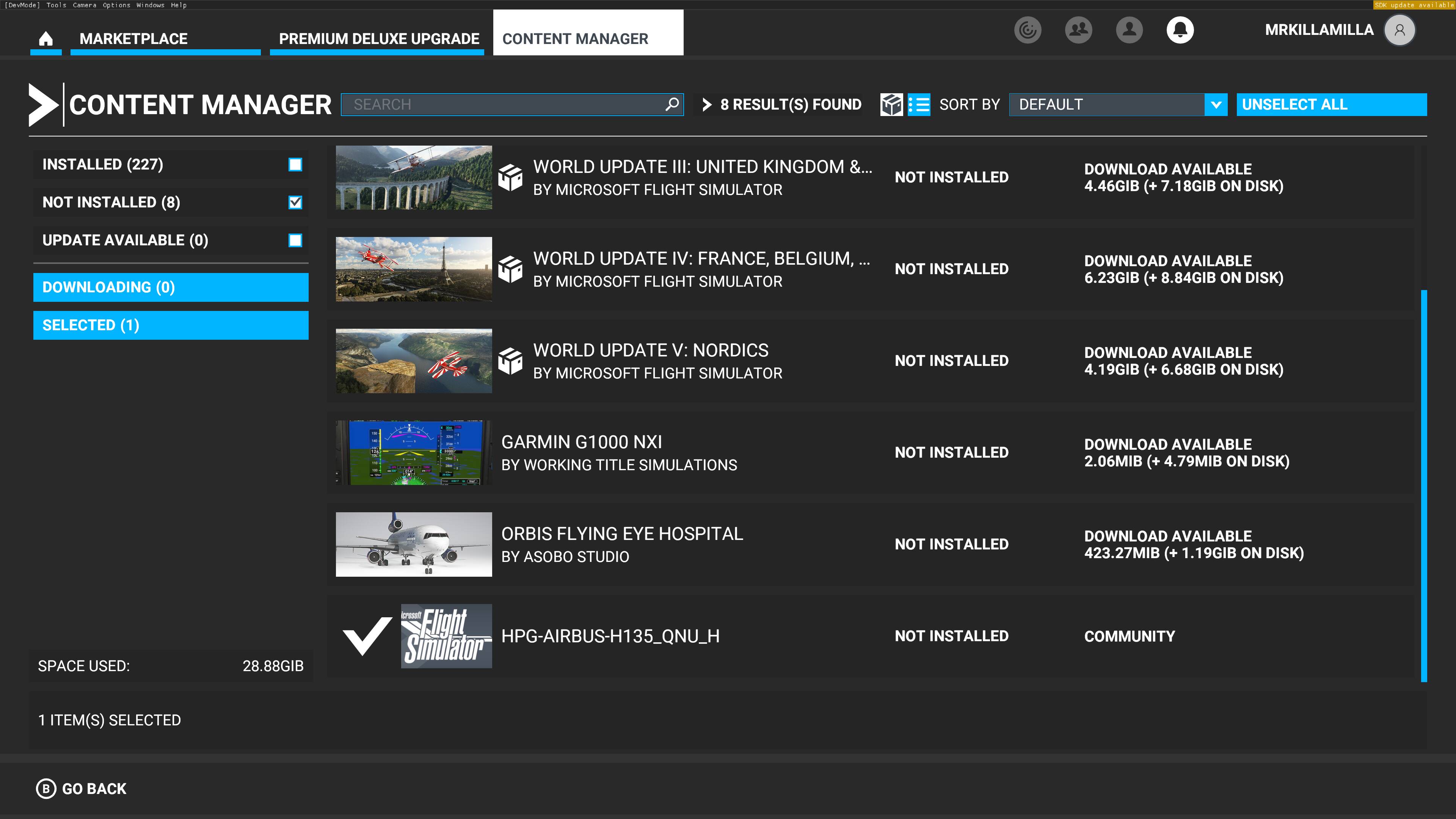
Task: Switch to the Marketplace tab
Action: [133, 38]
